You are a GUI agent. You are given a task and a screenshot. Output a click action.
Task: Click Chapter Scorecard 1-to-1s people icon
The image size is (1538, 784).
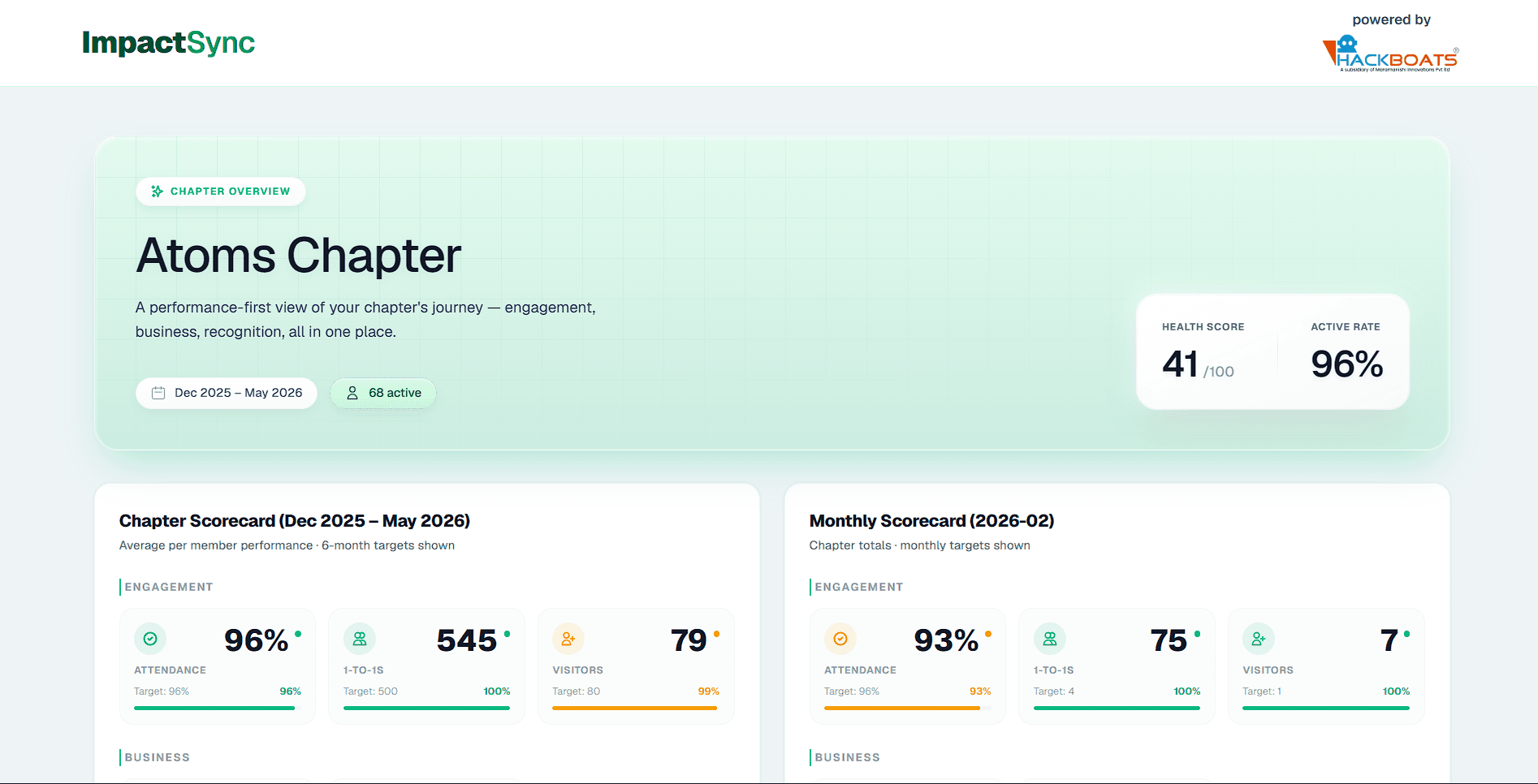pyautogui.click(x=360, y=639)
